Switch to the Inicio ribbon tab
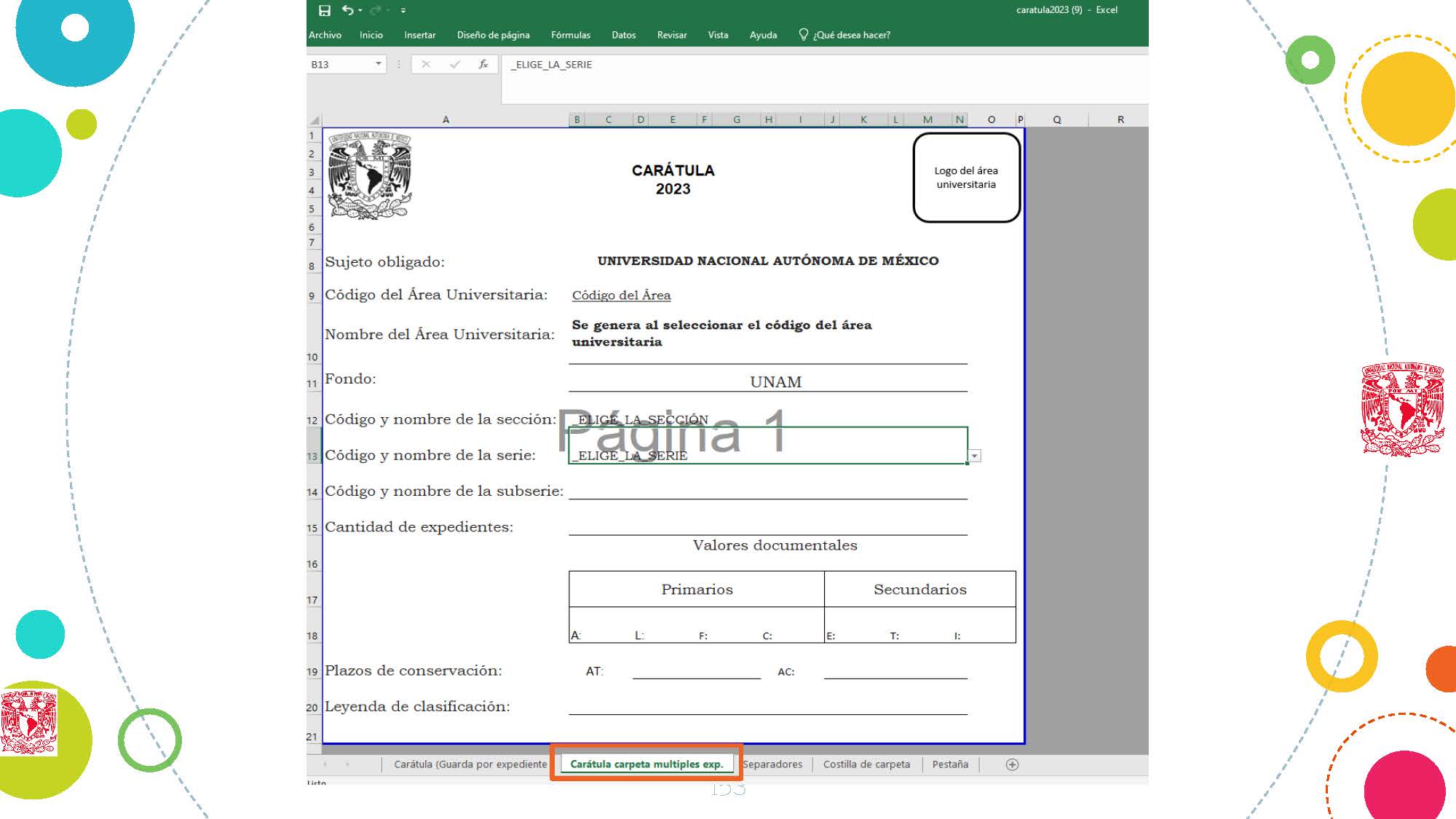This screenshot has width=1456, height=819. (x=371, y=35)
